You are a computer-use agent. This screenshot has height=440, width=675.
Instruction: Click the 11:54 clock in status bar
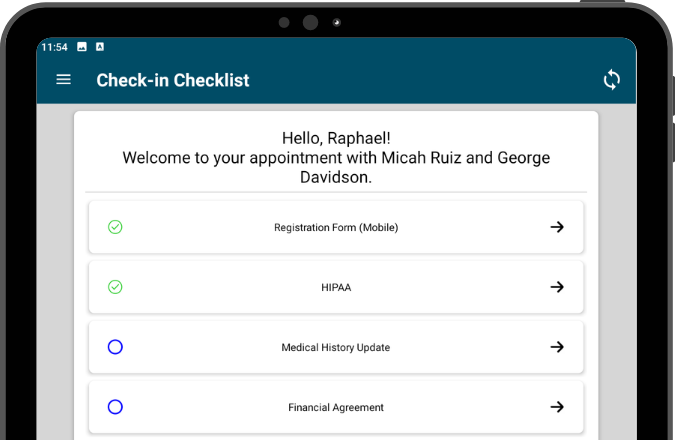click(x=54, y=47)
